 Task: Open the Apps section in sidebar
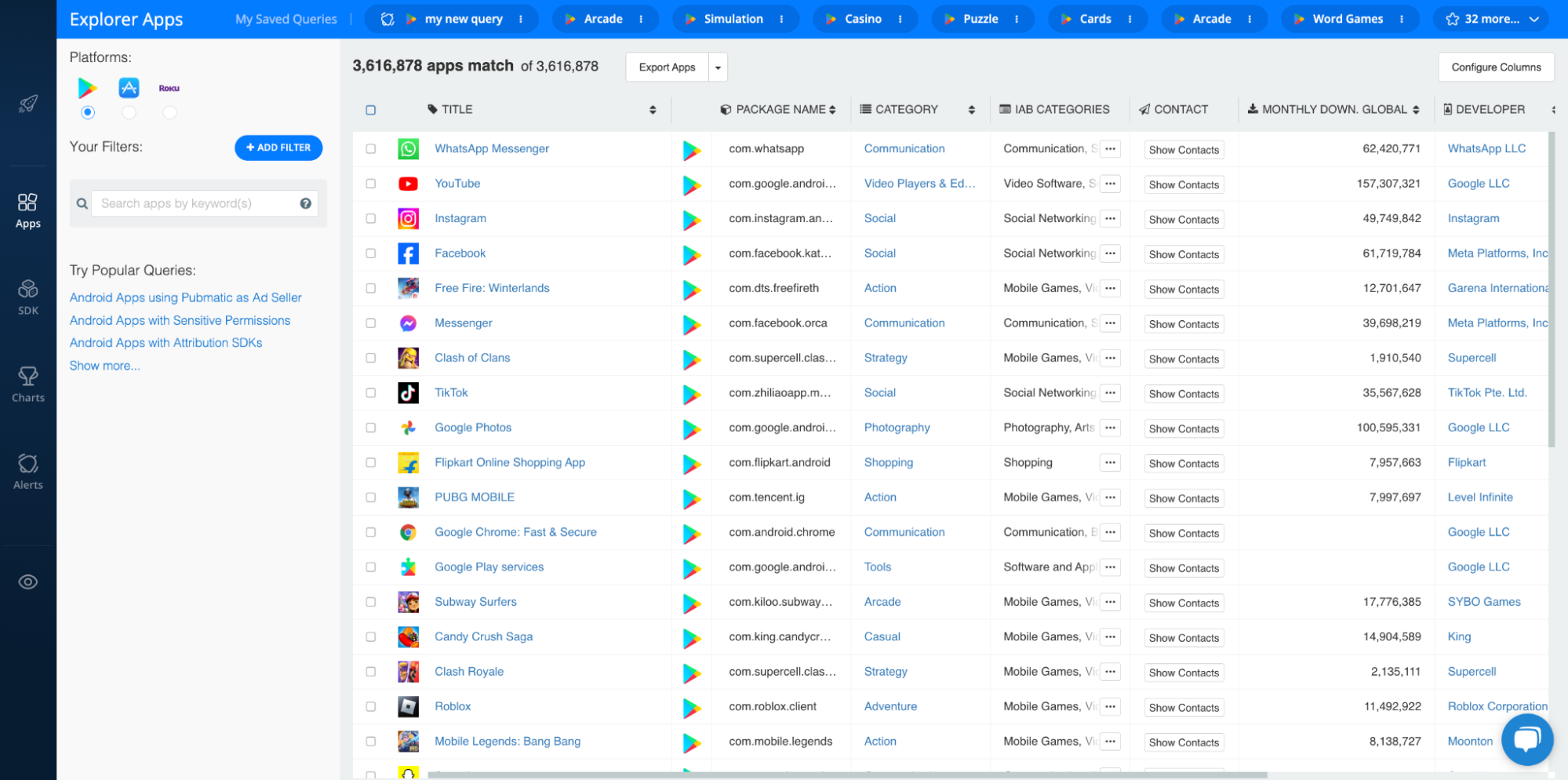[x=27, y=210]
